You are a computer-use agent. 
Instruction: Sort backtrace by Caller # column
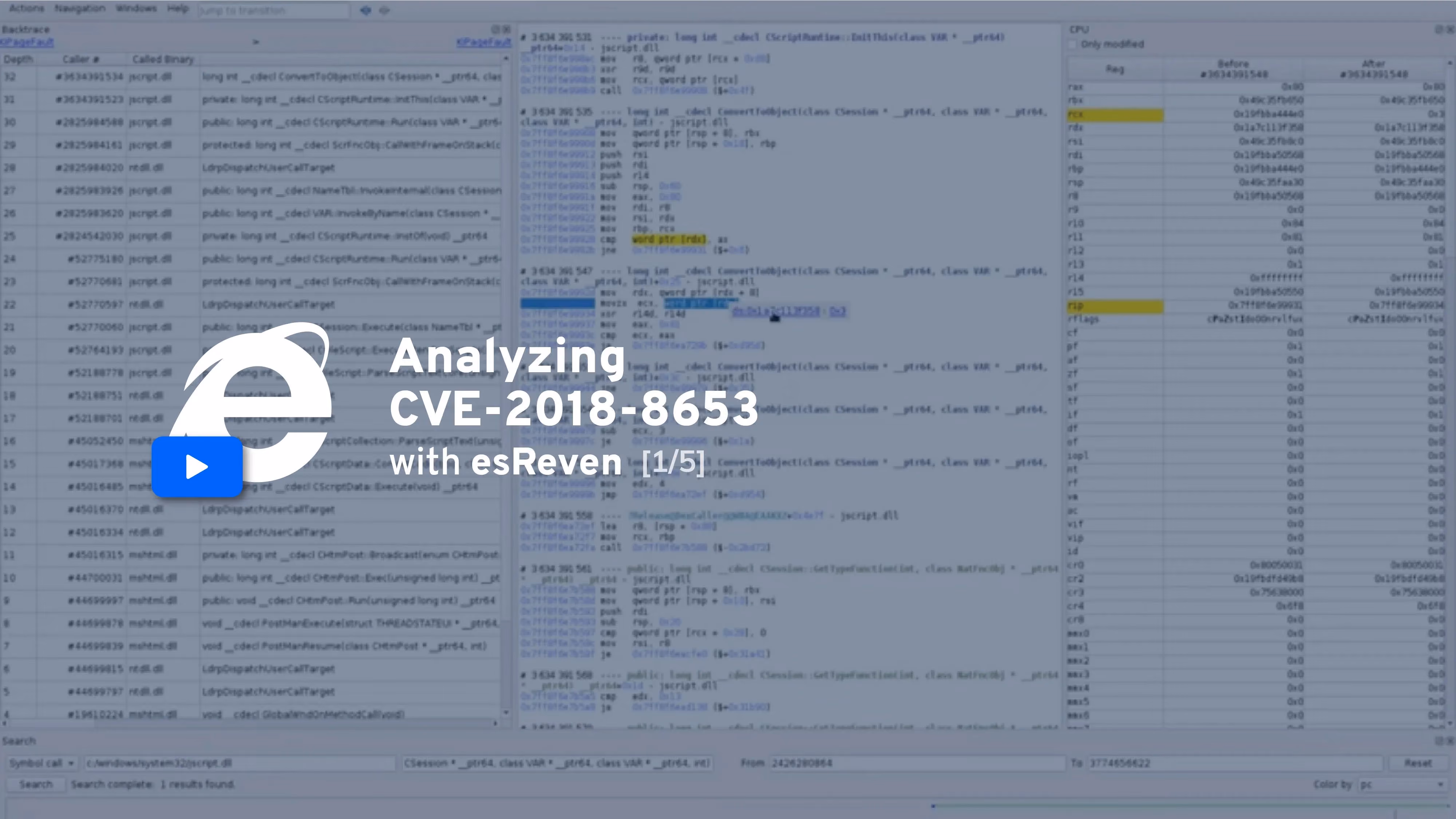click(82, 59)
